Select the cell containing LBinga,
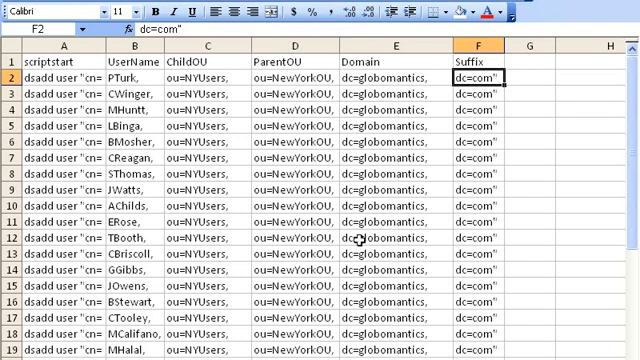Viewport: 640px width, 360px height. point(135,126)
